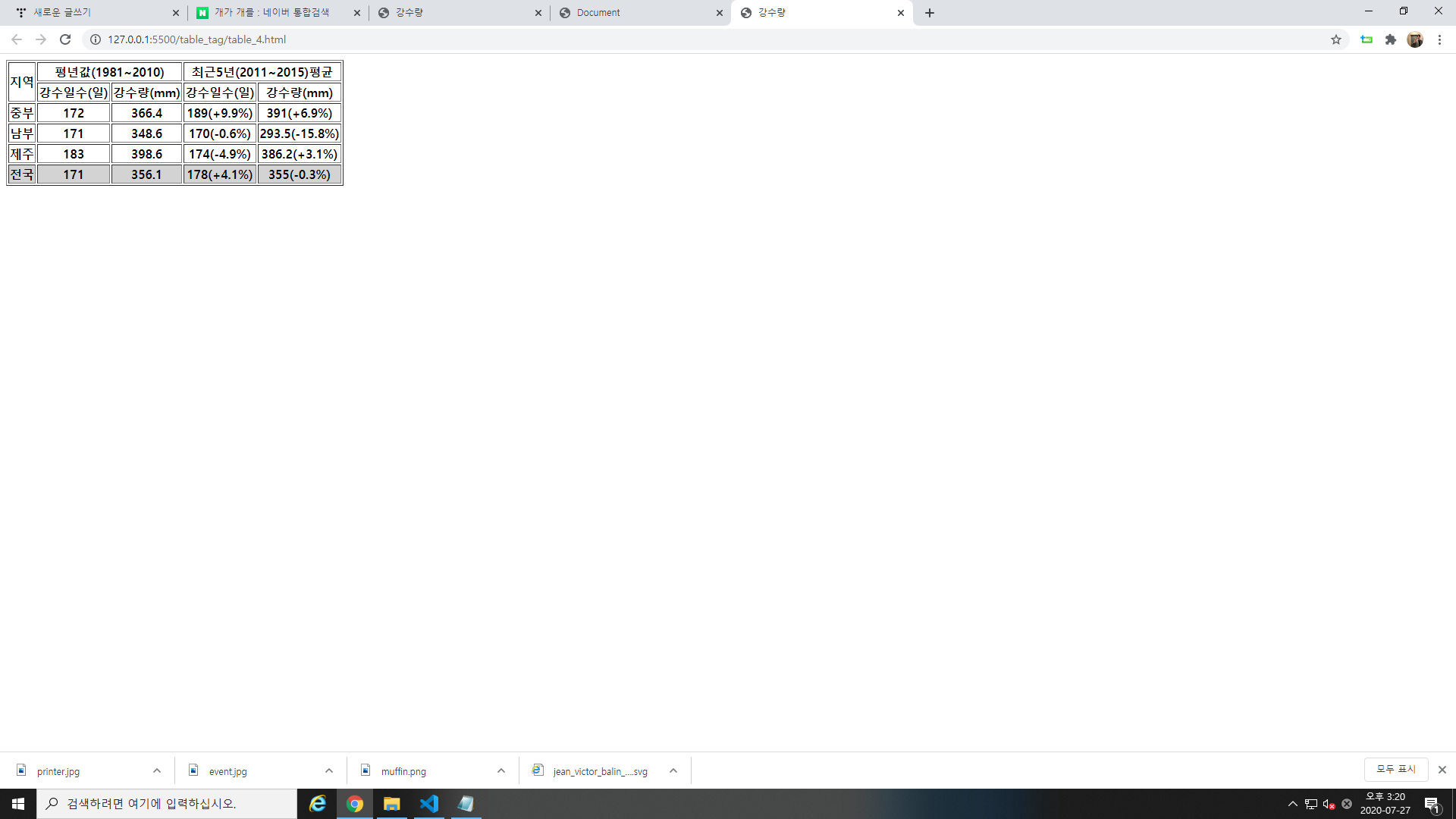Viewport: 1456px width, 819px height.
Task: Open the Extensions puzzle icon
Action: 1391,39
